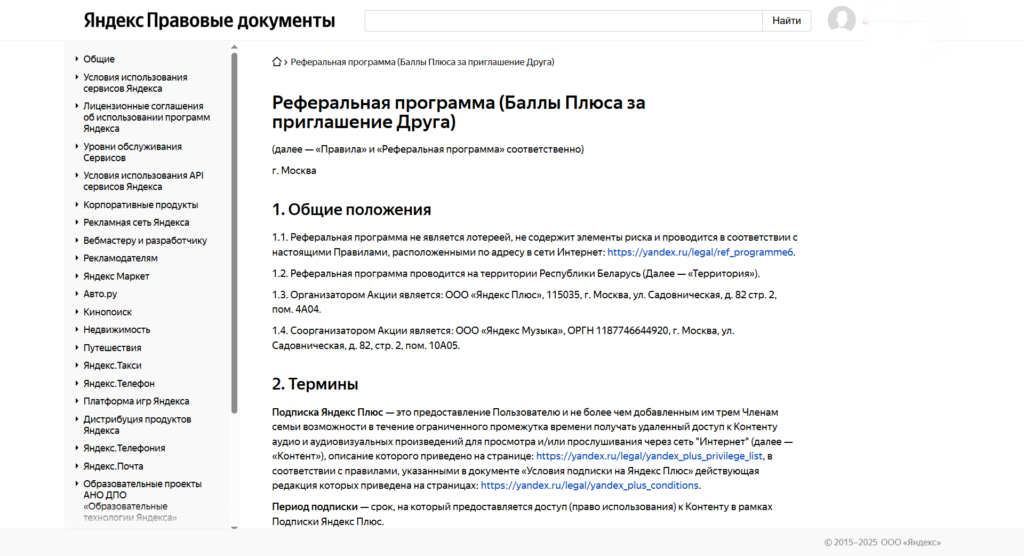Click paragraph 1.2 about Республики Беларусь
The width and height of the screenshot is (1024, 556).
point(516,274)
